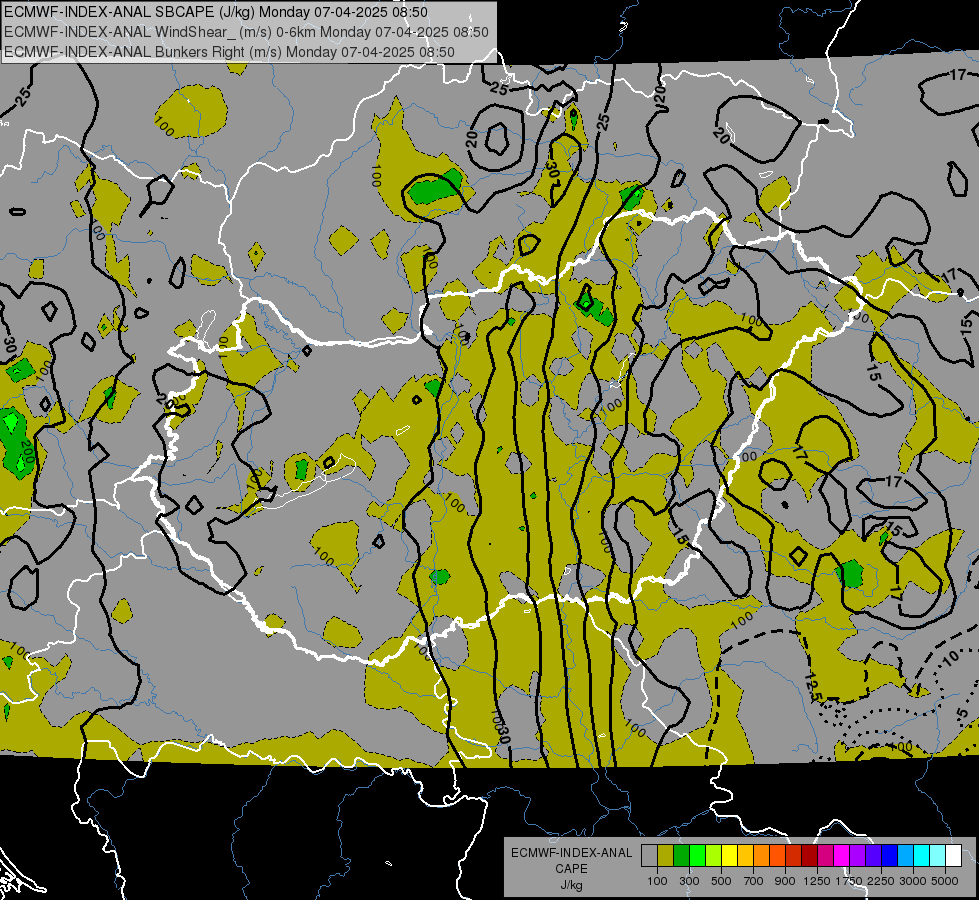Image resolution: width=979 pixels, height=900 pixels.
Task: Pick the white swatch at legend end
Action: pyautogui.click(x=953, y=856)
